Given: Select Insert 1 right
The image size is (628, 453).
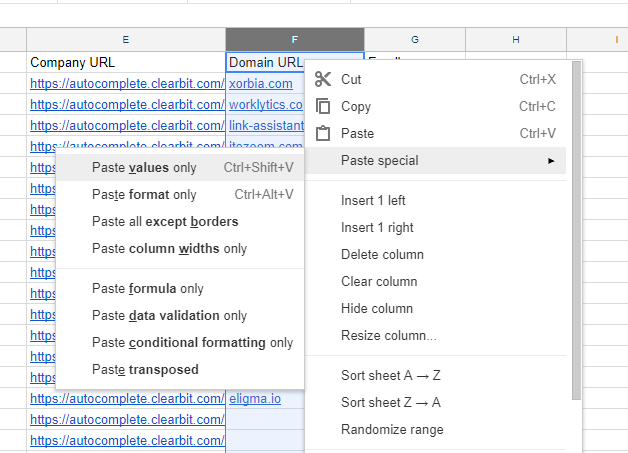Looking at the screenshot, I should pos(435,228).
